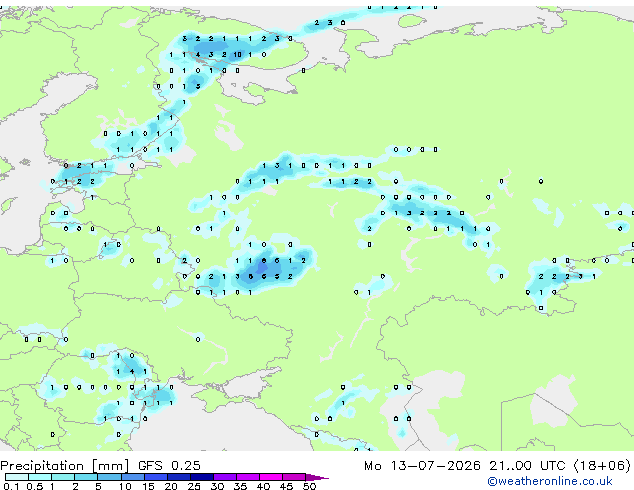634x490 pixels.
Task: Click the '50' legend scale label
Action: pyautogui.click(x=309, y=486)
